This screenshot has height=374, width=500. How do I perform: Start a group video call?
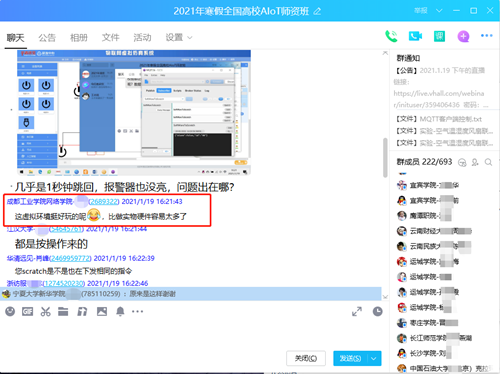pyautogui.click(x=415, y=36)
